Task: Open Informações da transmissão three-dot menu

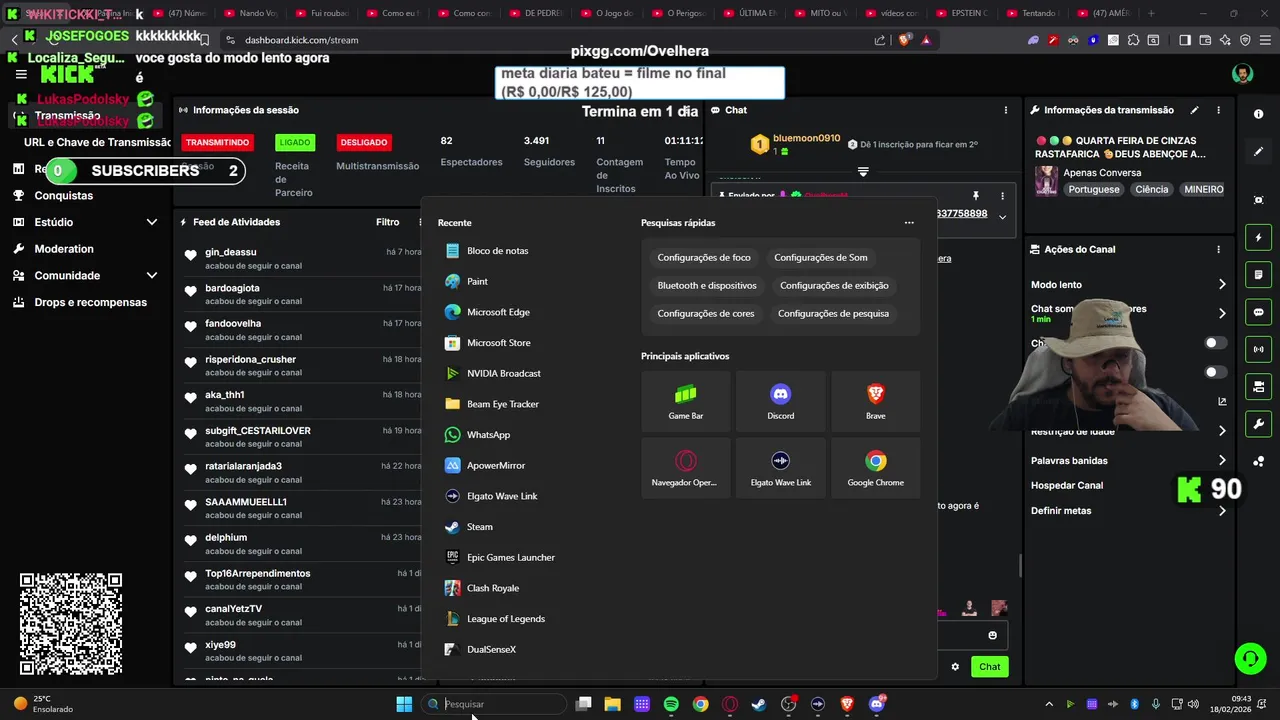Action: coord(1218,110)
